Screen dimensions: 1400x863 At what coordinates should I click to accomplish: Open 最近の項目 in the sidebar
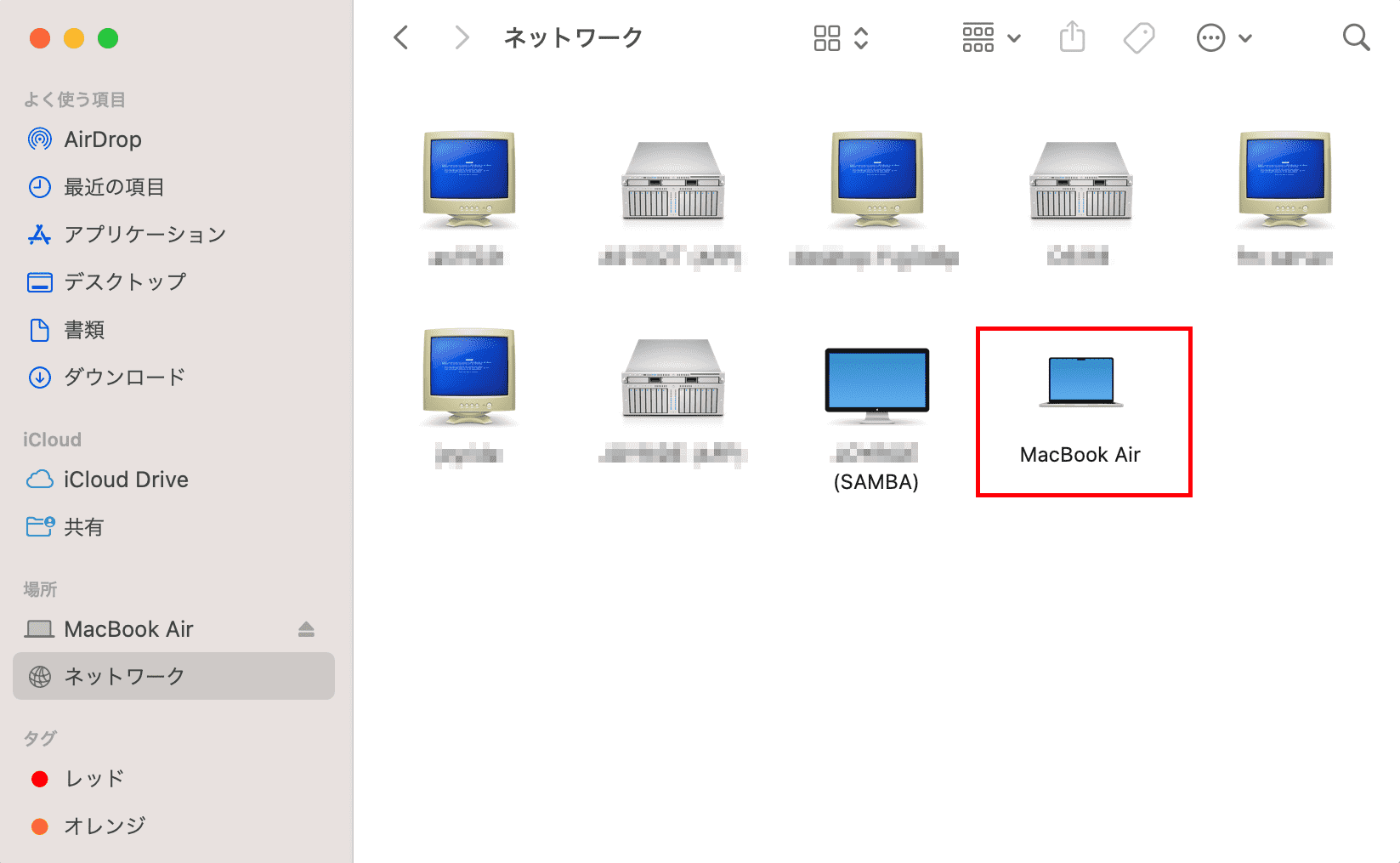coord(173,187)
